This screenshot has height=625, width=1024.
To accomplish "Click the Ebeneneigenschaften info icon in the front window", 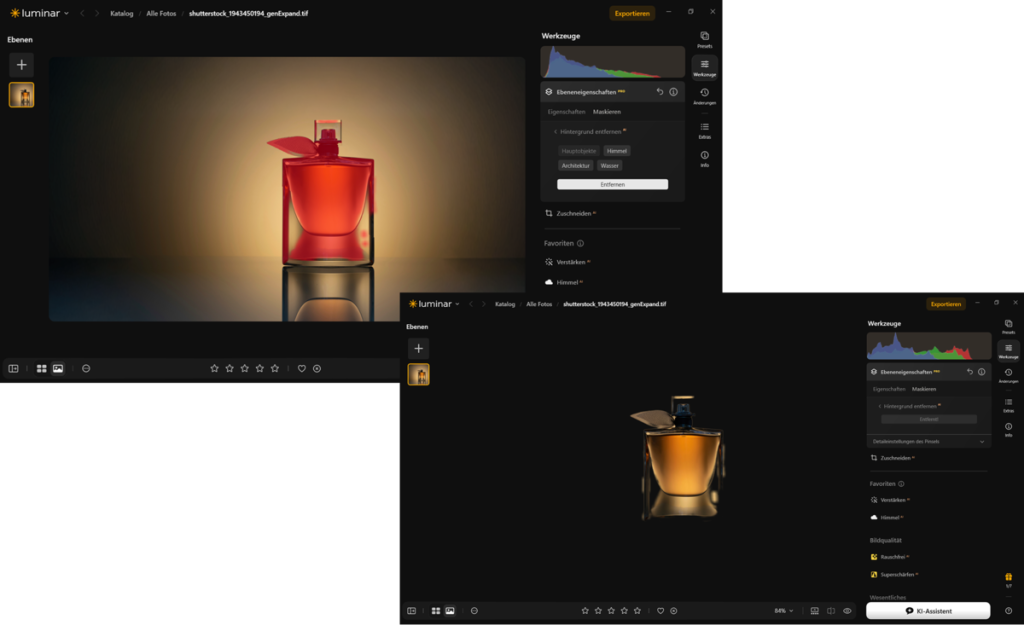I will (982, 372).
